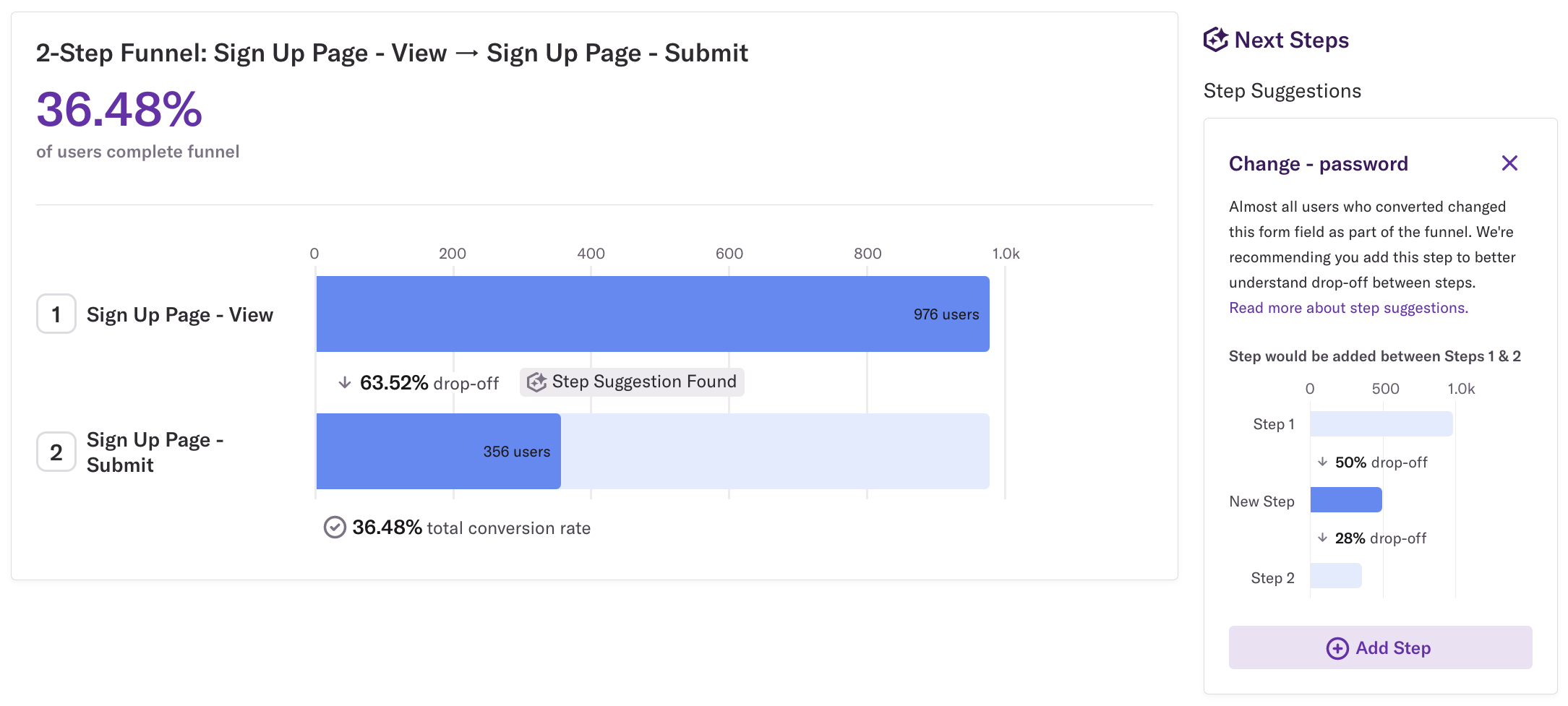Click the Step 2 preview bar in suggestion

coord(1335,576)
